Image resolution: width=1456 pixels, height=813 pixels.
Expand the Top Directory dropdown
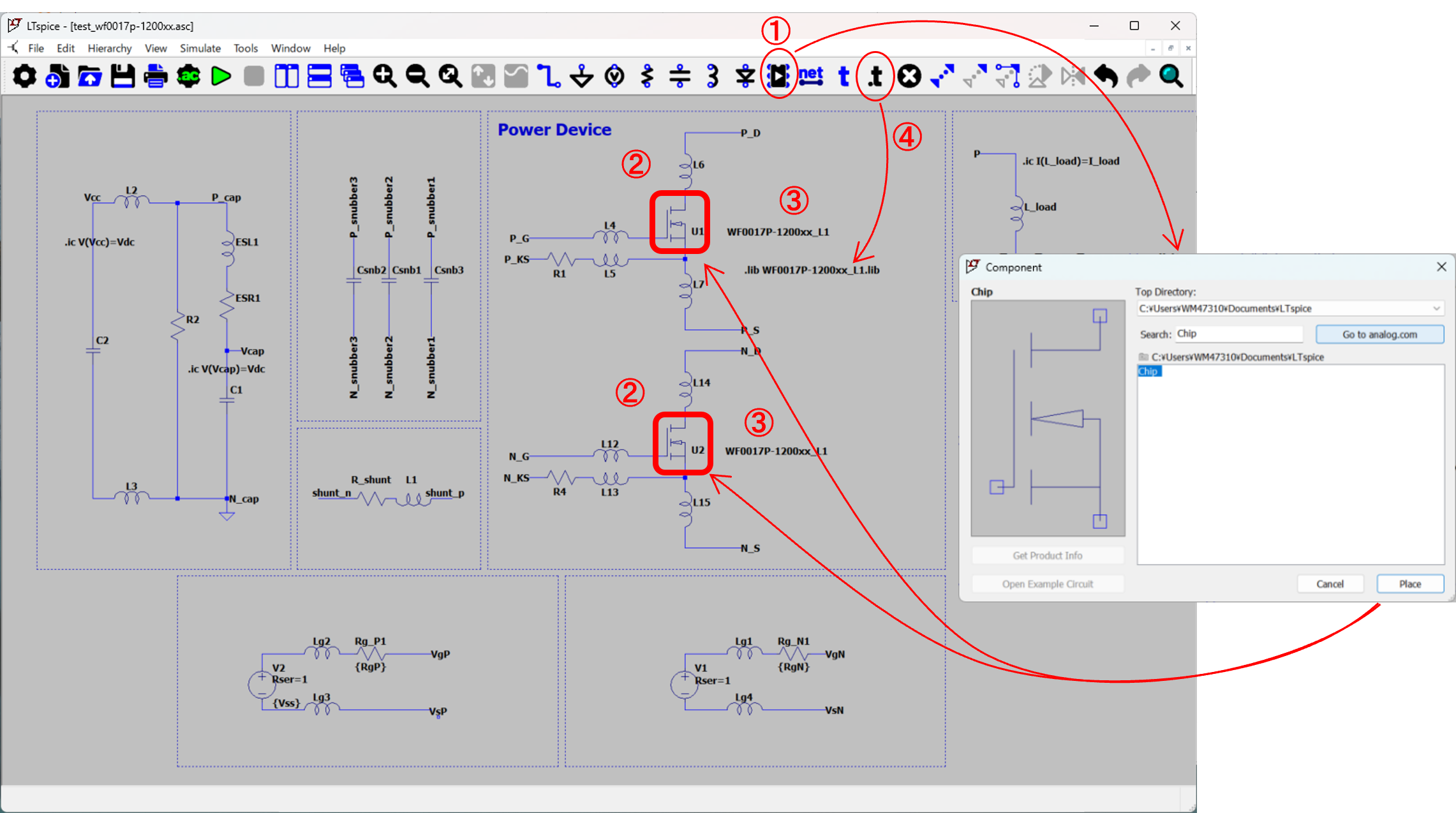coord(1436,308)
